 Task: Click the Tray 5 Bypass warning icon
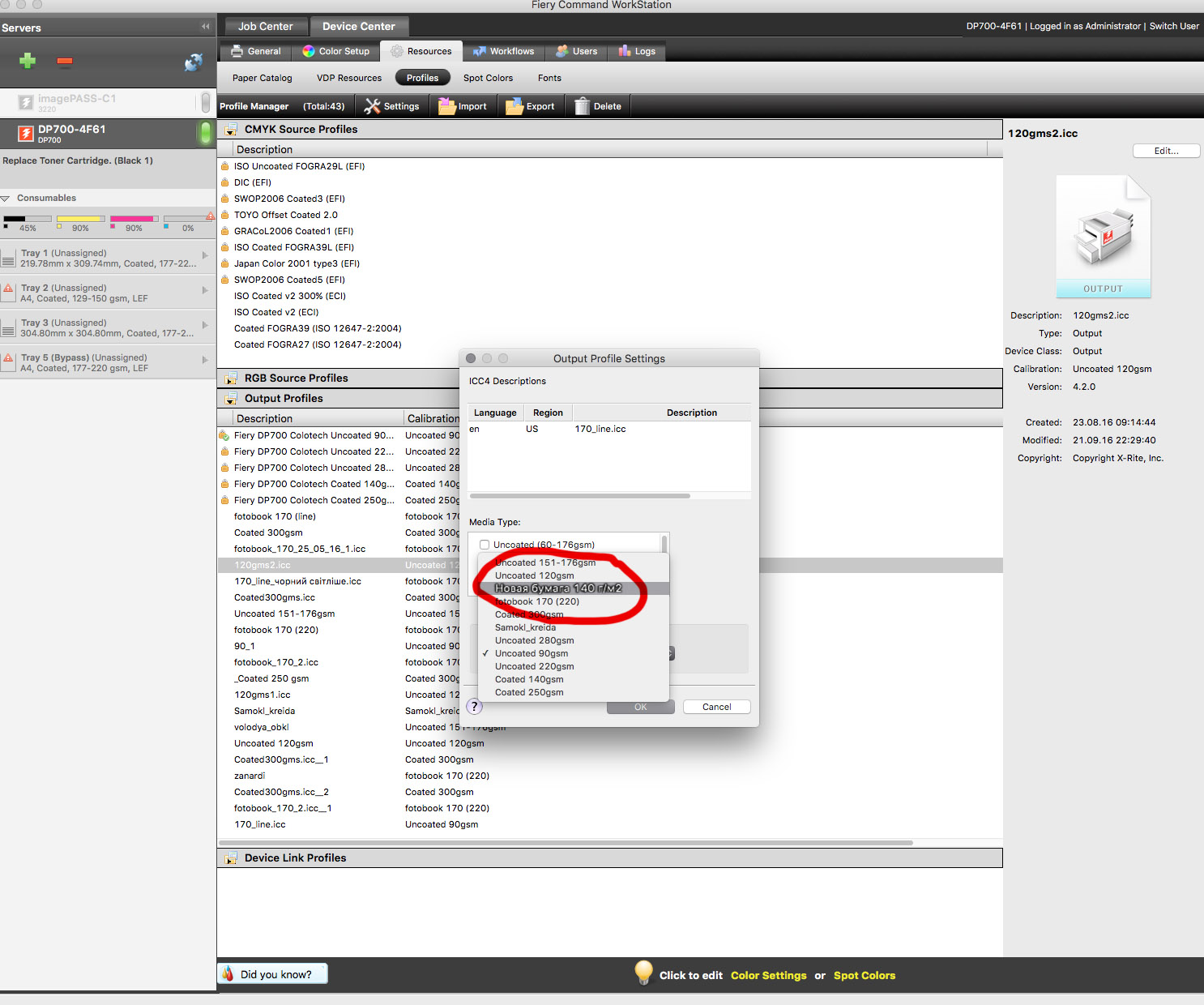tap(8, 358)
